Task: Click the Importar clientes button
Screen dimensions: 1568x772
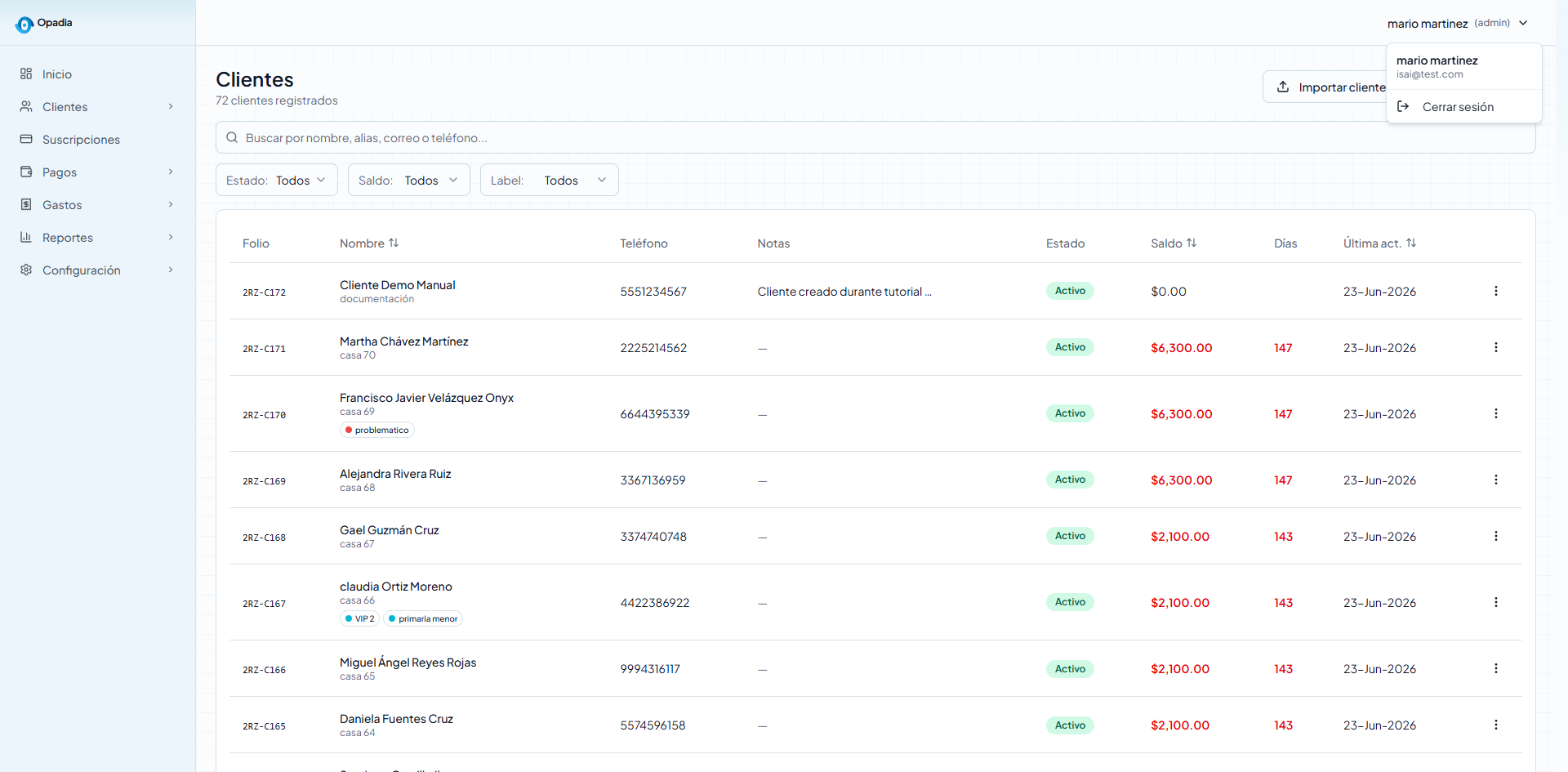Action: pyautogui.click(x=1325, y=87)
